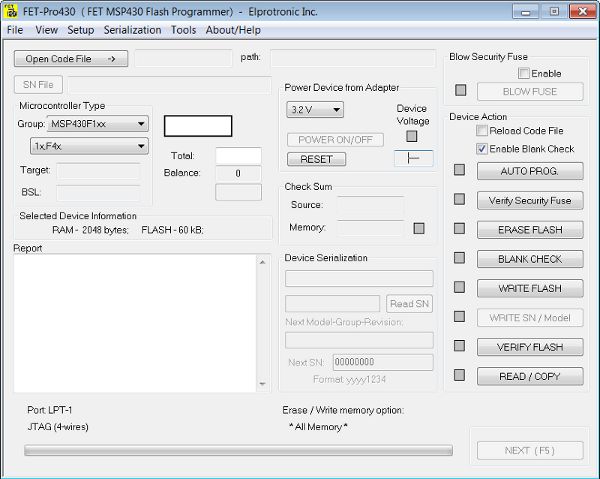The image size is (600, 479).
Task: Click status indicator beside ERASE FLASH
Action: (x=459, y=228)
